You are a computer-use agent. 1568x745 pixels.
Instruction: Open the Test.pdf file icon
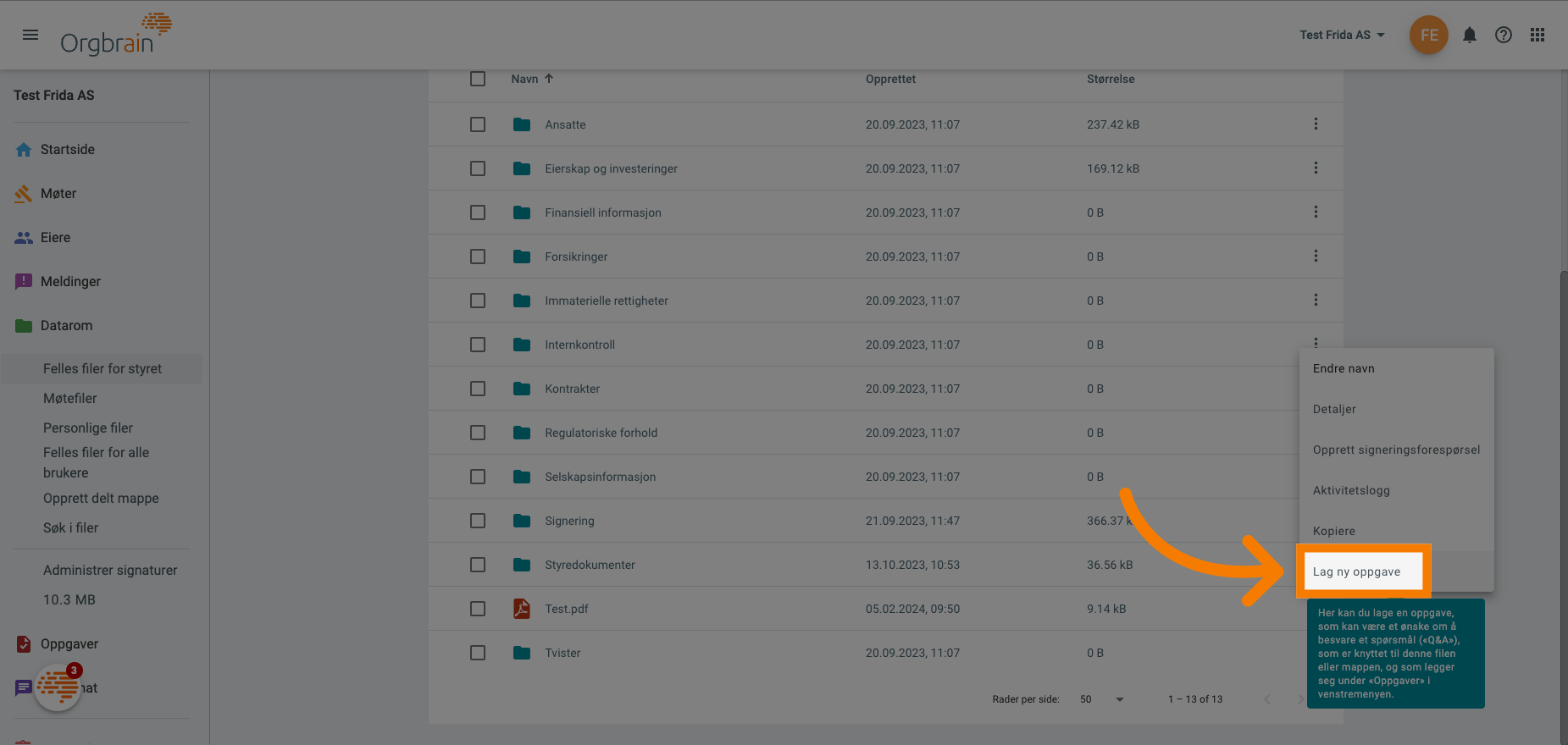(522, 609)
